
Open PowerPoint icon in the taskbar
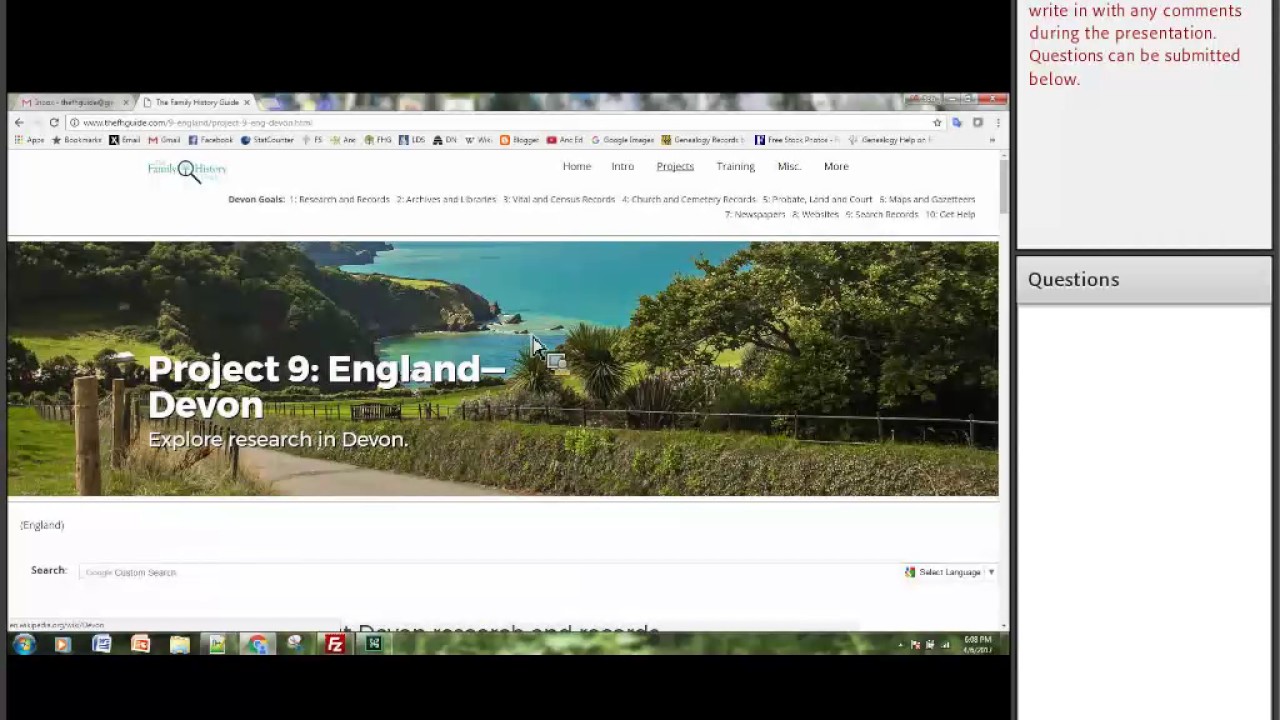(x=140, y=644)
